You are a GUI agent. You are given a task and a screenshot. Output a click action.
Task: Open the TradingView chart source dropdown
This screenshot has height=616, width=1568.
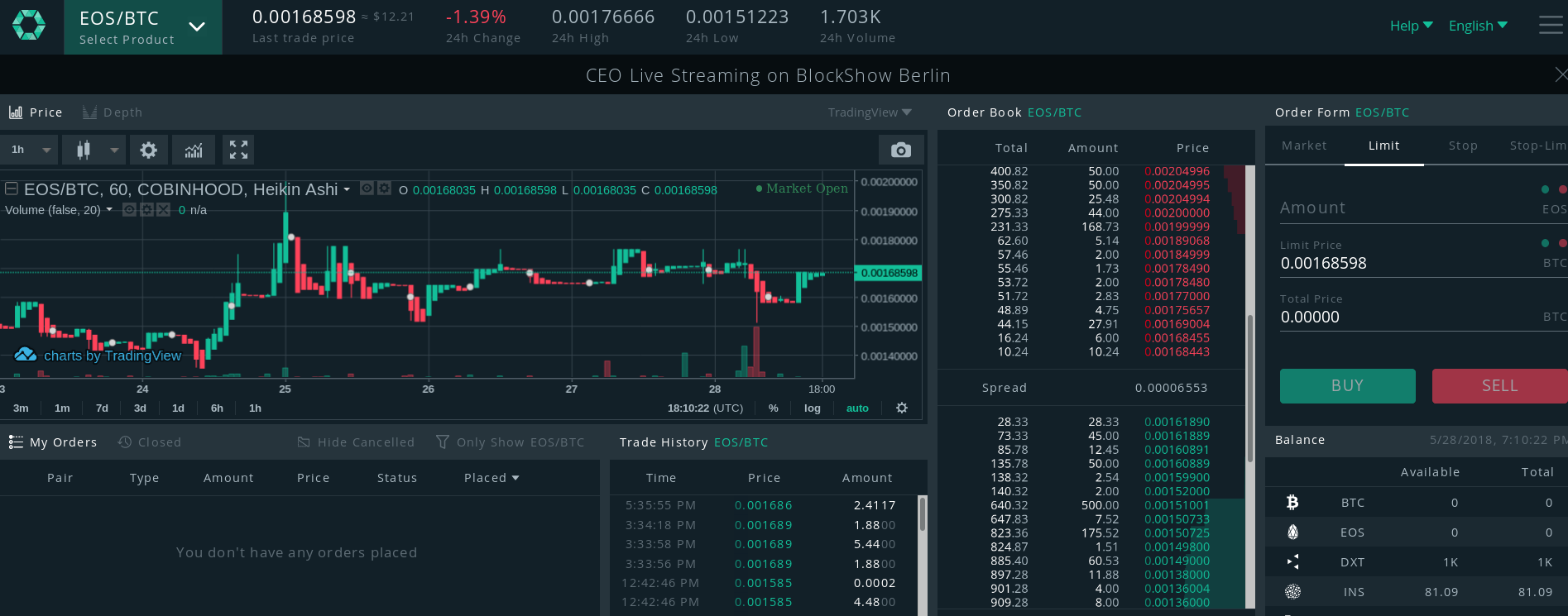870,112
